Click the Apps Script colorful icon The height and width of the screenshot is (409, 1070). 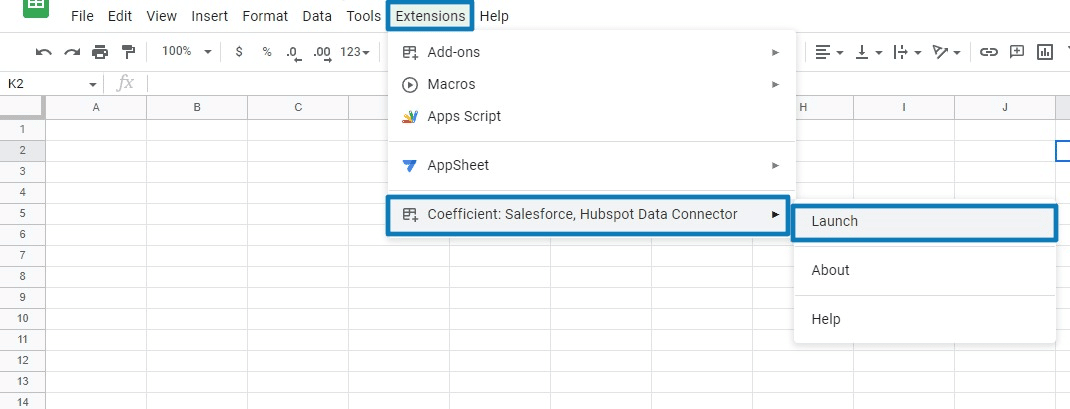[409, 117]
